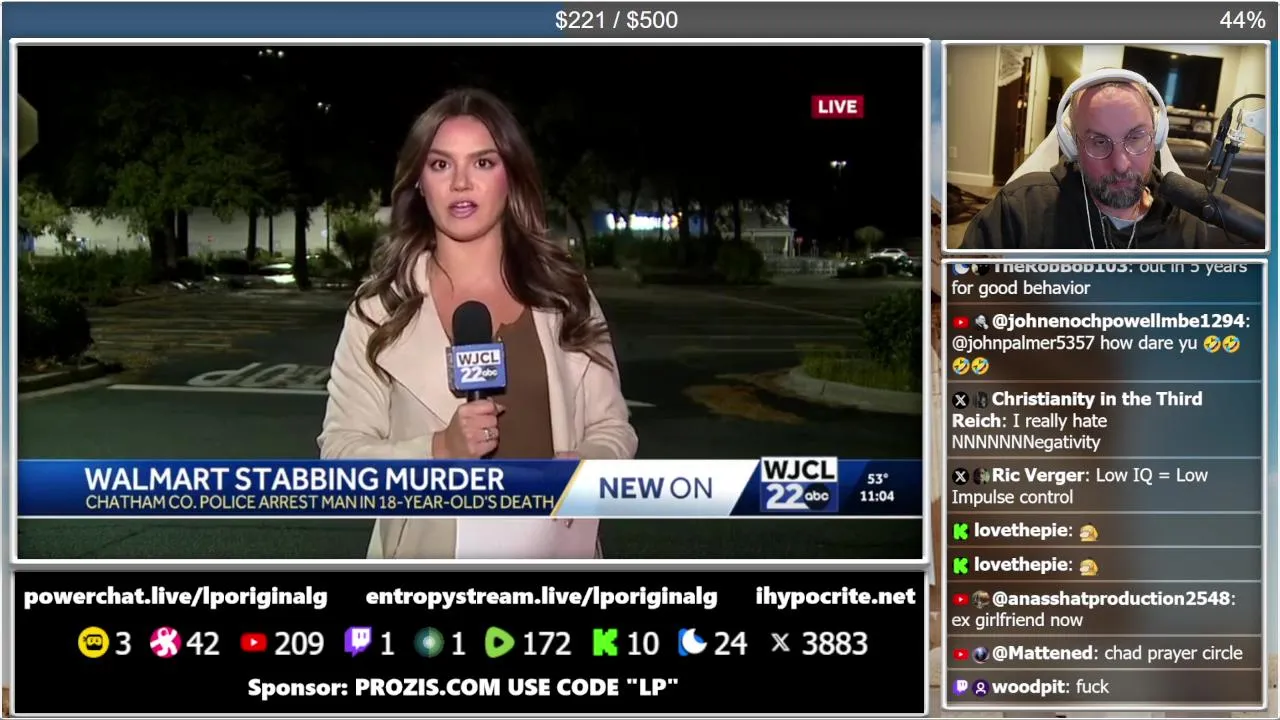Click the emoji in first lovethepie message
Viewport: 1280px width, 720px height.
[x=1088, y=531]
